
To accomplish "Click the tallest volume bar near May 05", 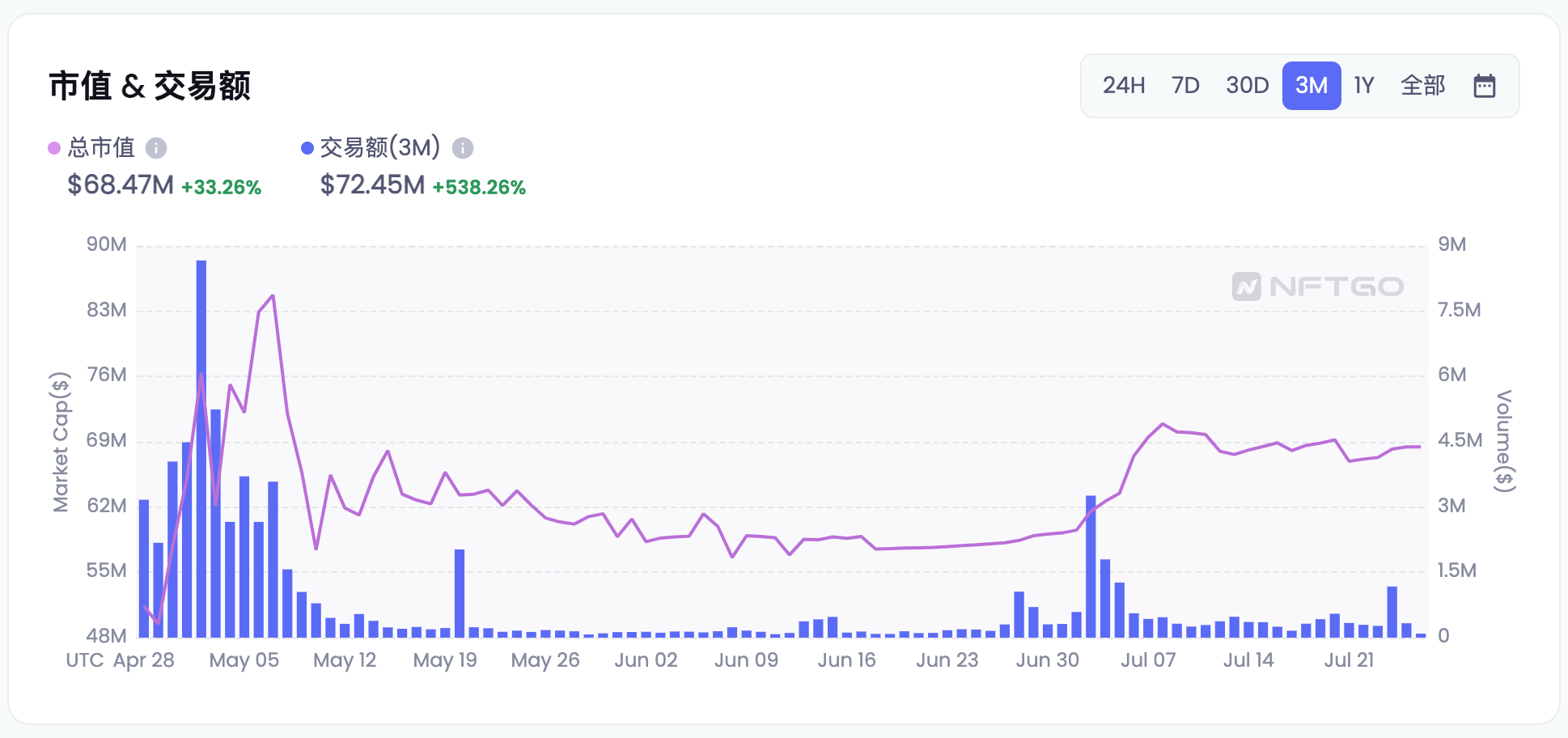I will tap(201, 448).
